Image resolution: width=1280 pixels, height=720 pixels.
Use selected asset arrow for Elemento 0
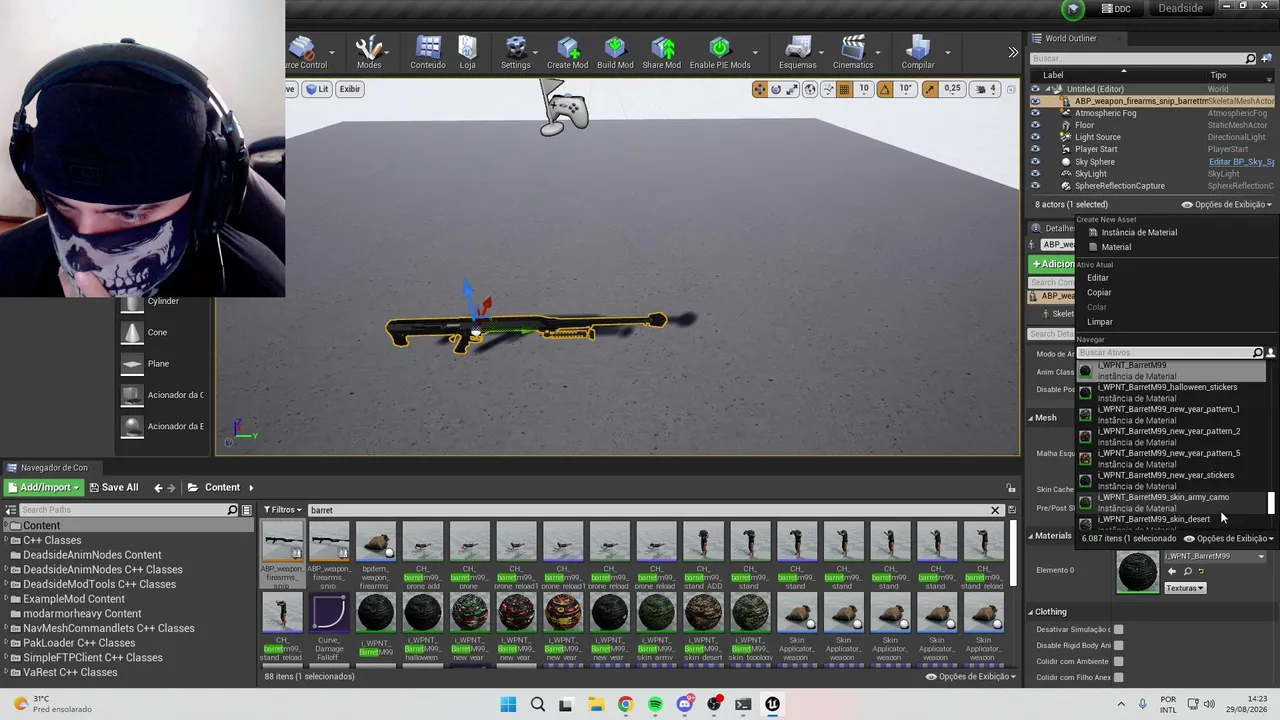[1172, 572]
